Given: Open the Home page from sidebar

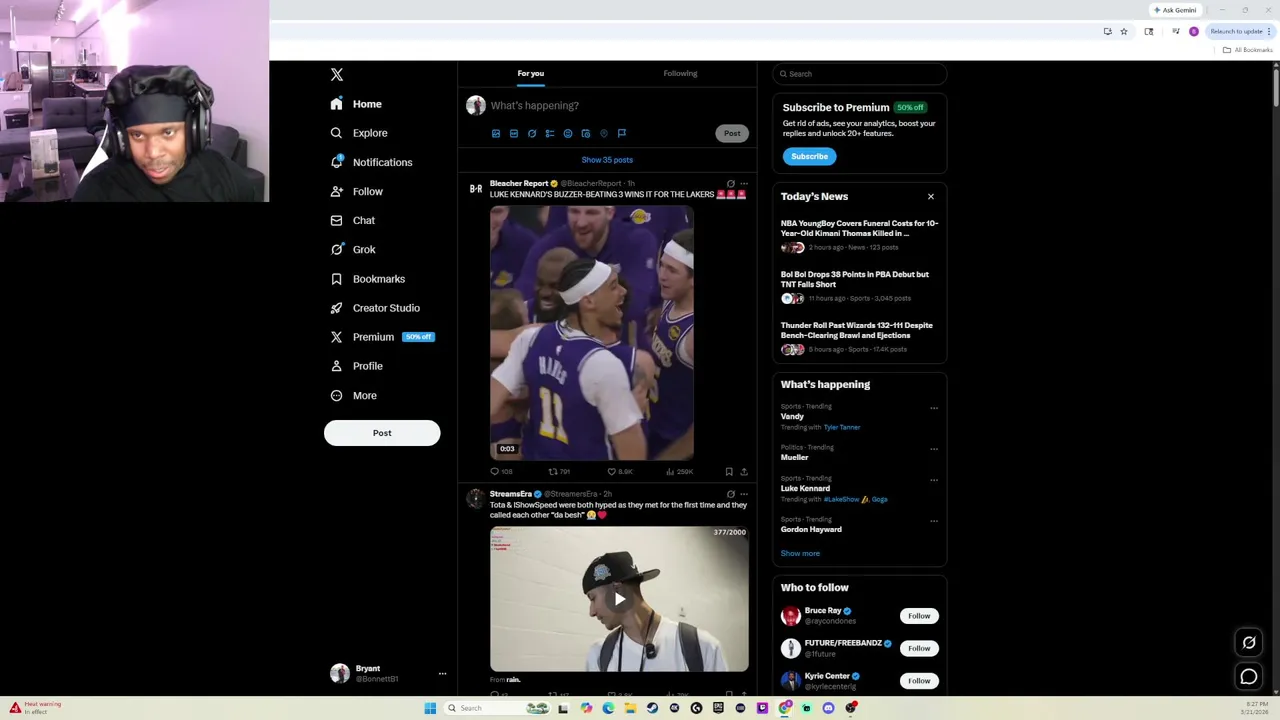Looking at the screenshot, I should tap(356, 104).
